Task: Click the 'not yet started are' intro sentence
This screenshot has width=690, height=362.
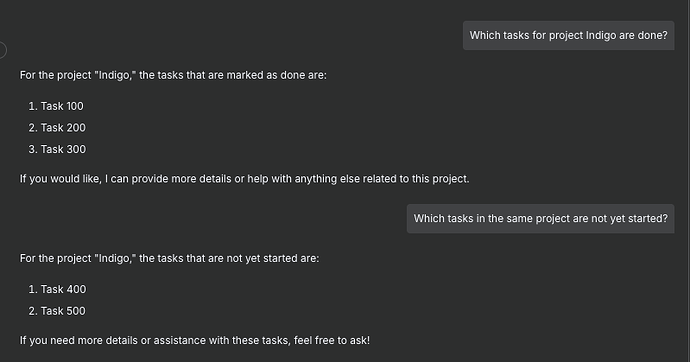Action: pyautogui.click(x=169, y=258)
